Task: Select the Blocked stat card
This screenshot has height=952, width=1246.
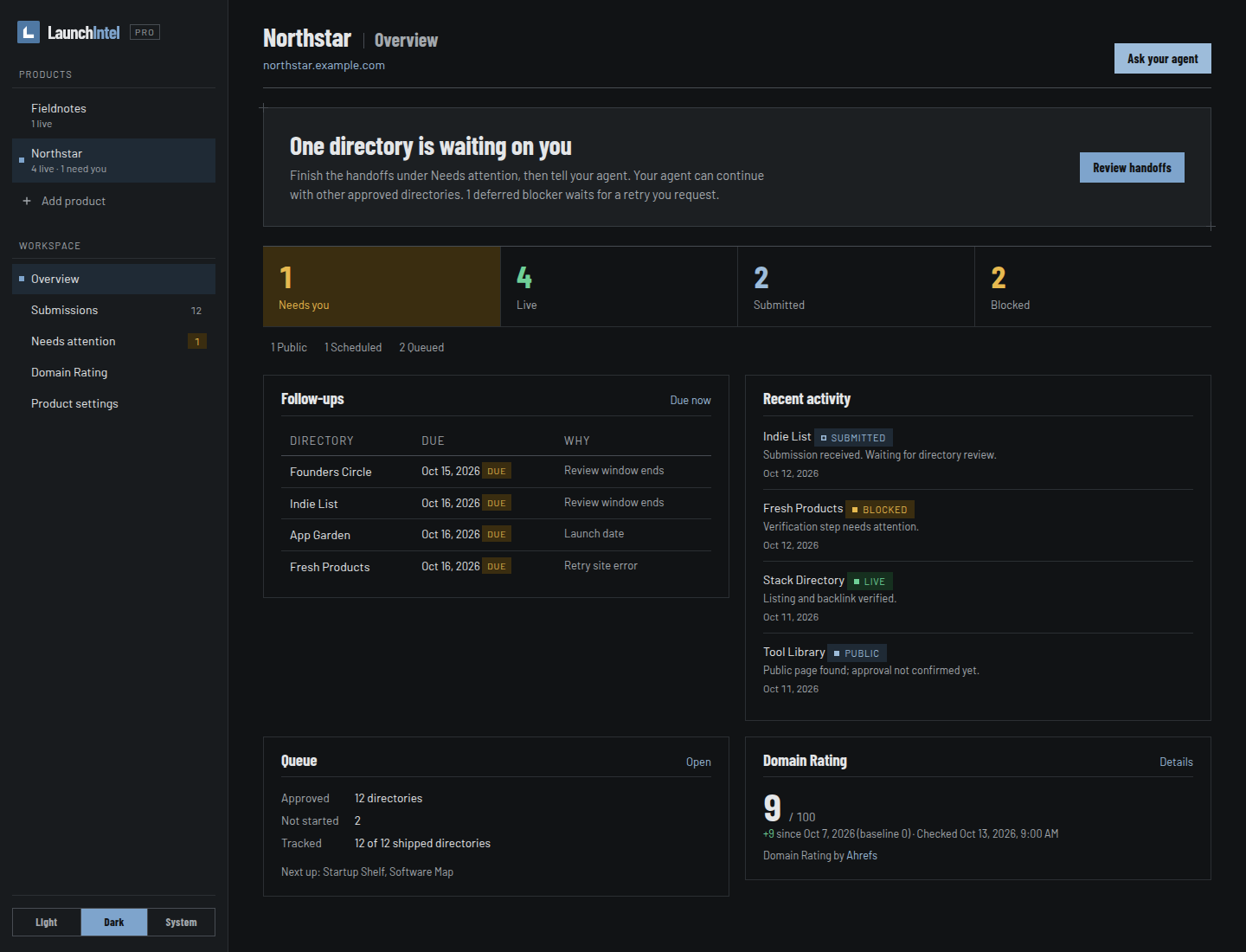Action: point(1093,286)
